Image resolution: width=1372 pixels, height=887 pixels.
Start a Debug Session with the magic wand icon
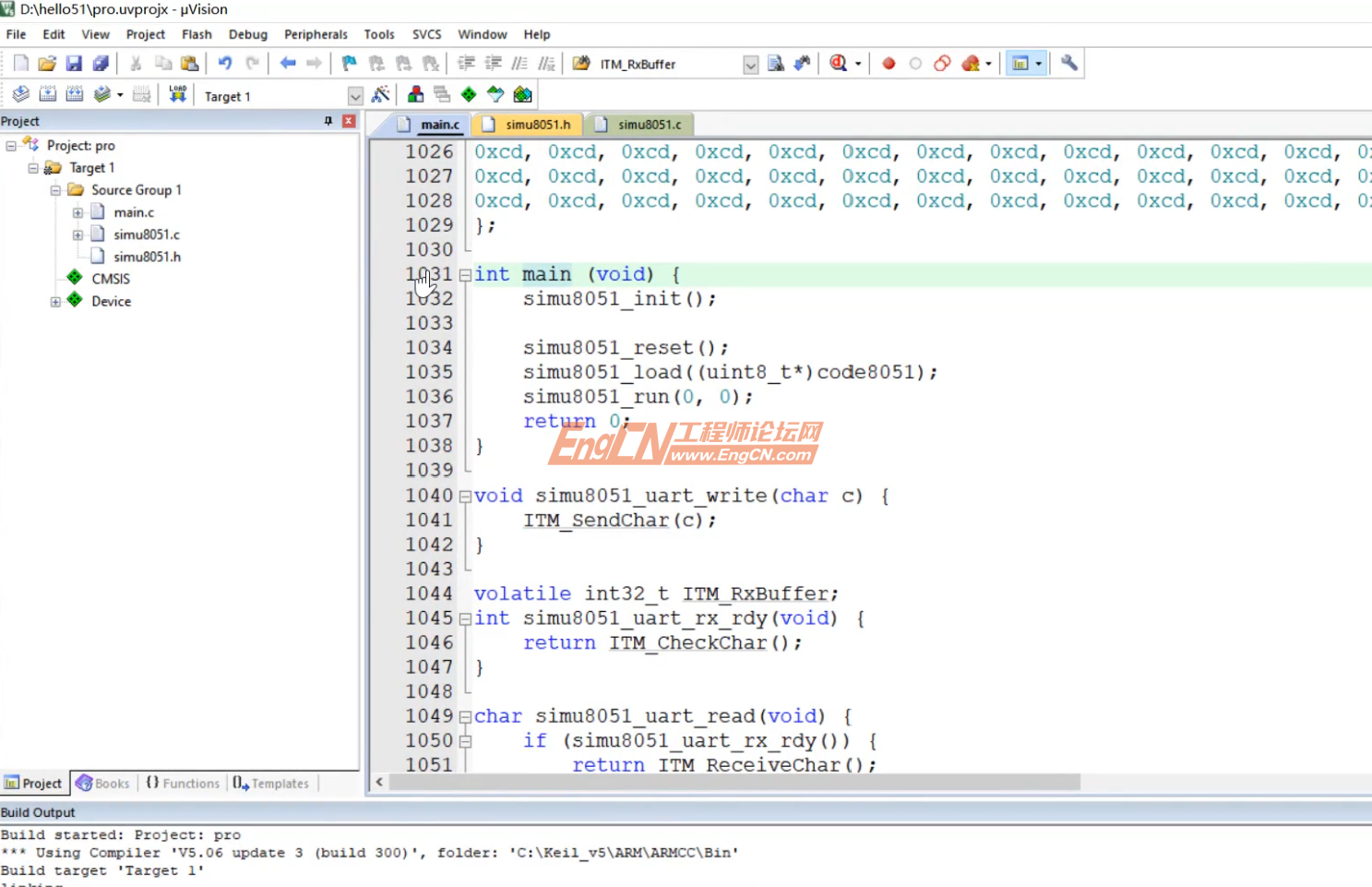click(840, 63)
